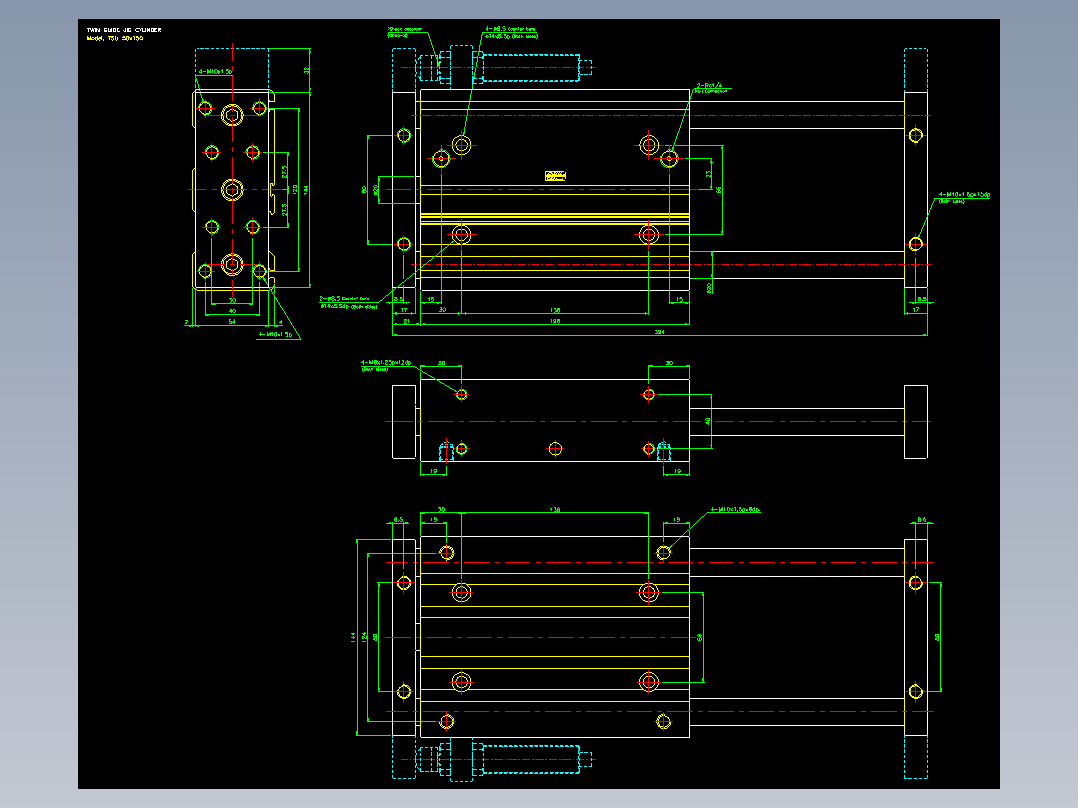This screenshot has height=808, width=1078.
Task: Select the '21' dimension below the main view
Action: coord(406,320)
